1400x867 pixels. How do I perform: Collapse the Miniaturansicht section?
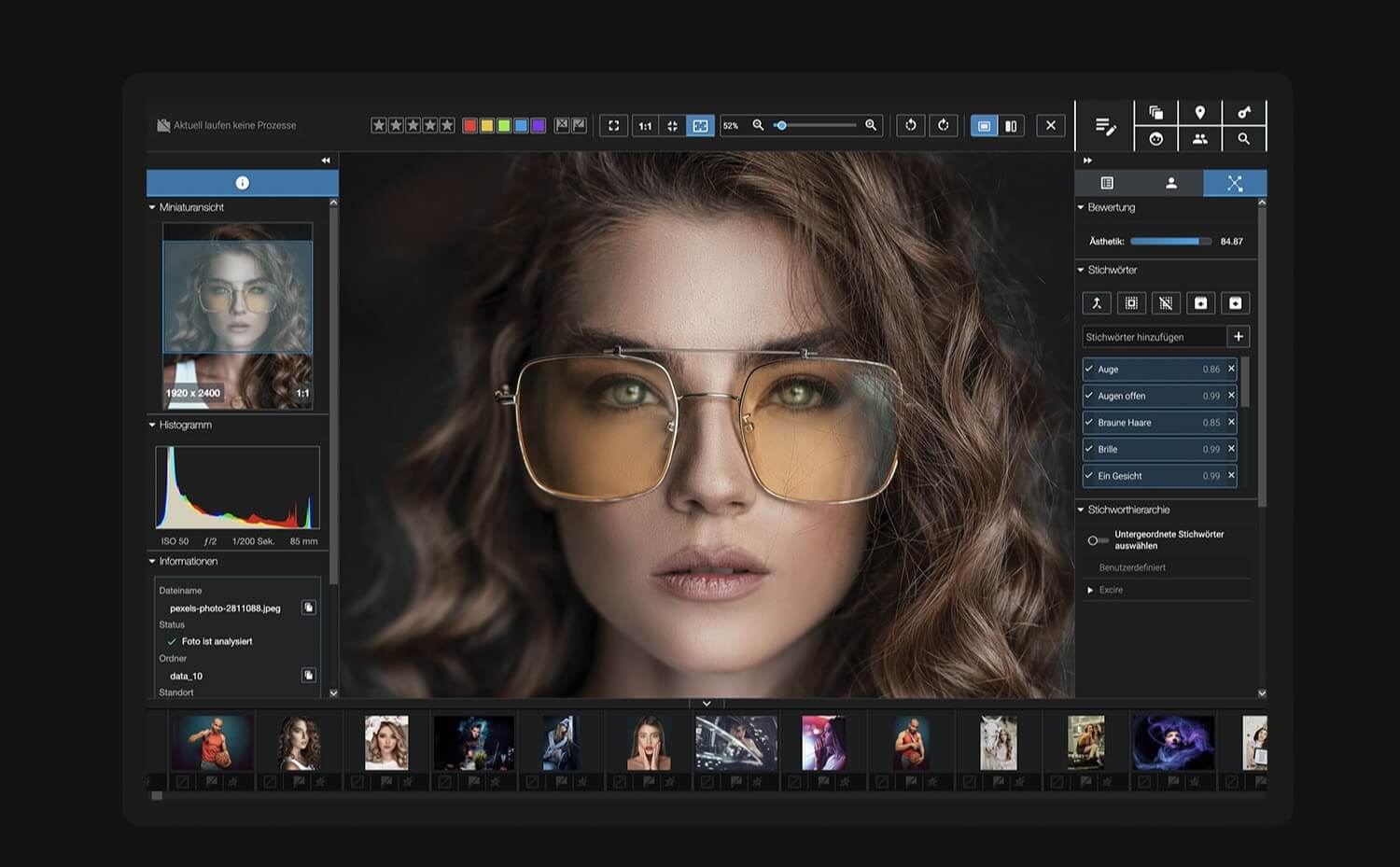(x=152, y=207)
